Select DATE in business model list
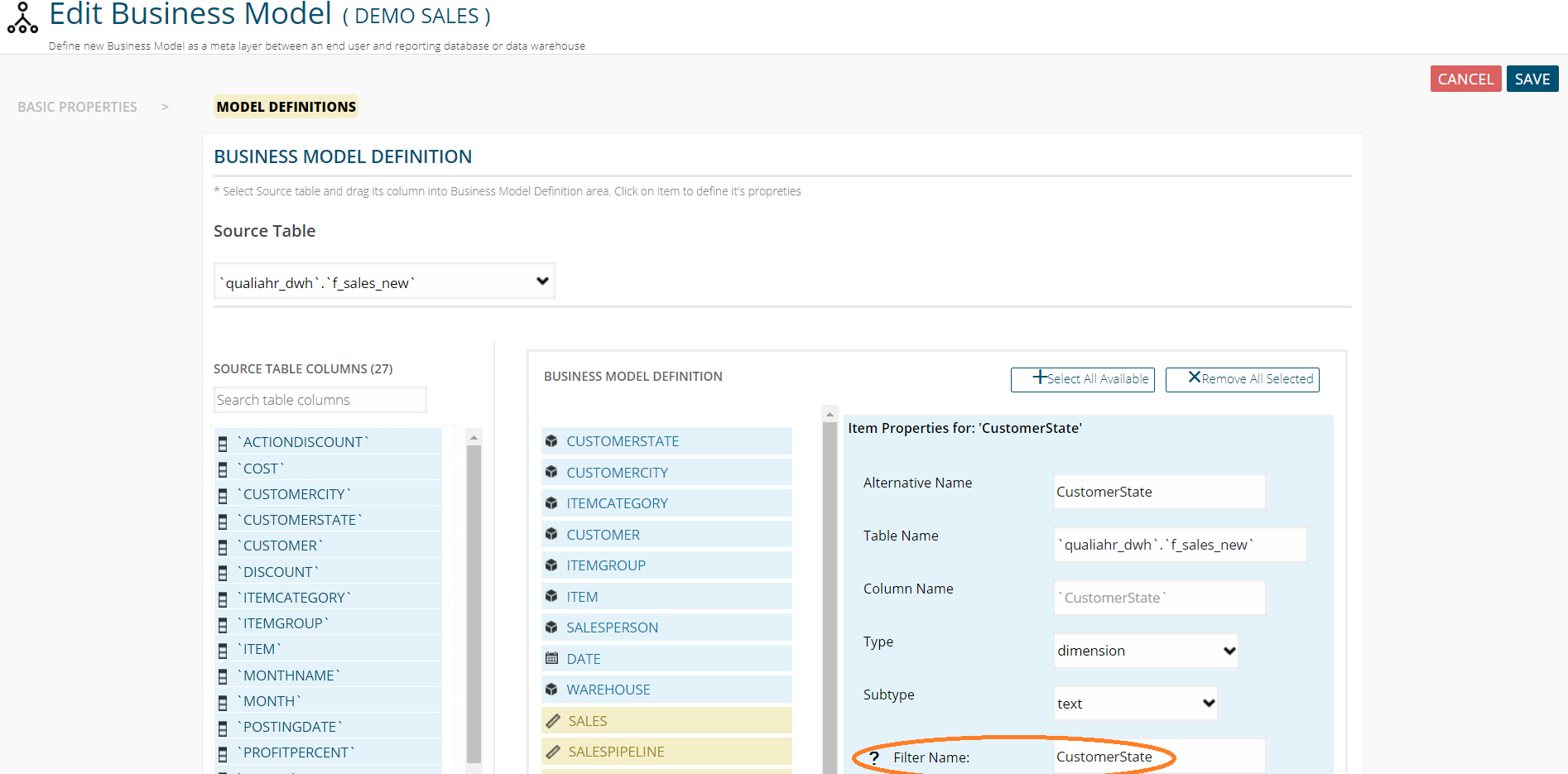This screenshot has height=774, width=1568. (666, 659)
